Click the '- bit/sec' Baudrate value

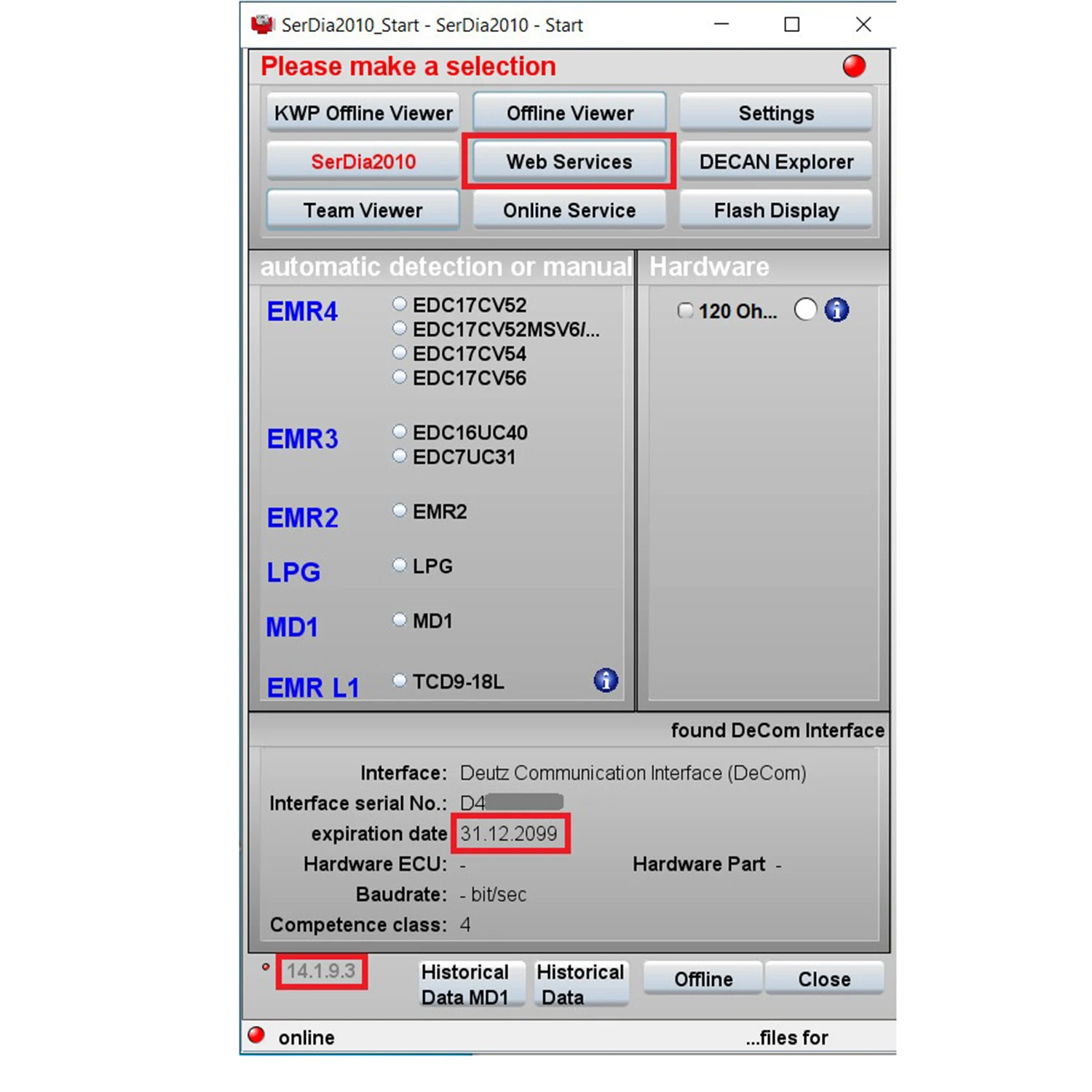pos(493,894)
